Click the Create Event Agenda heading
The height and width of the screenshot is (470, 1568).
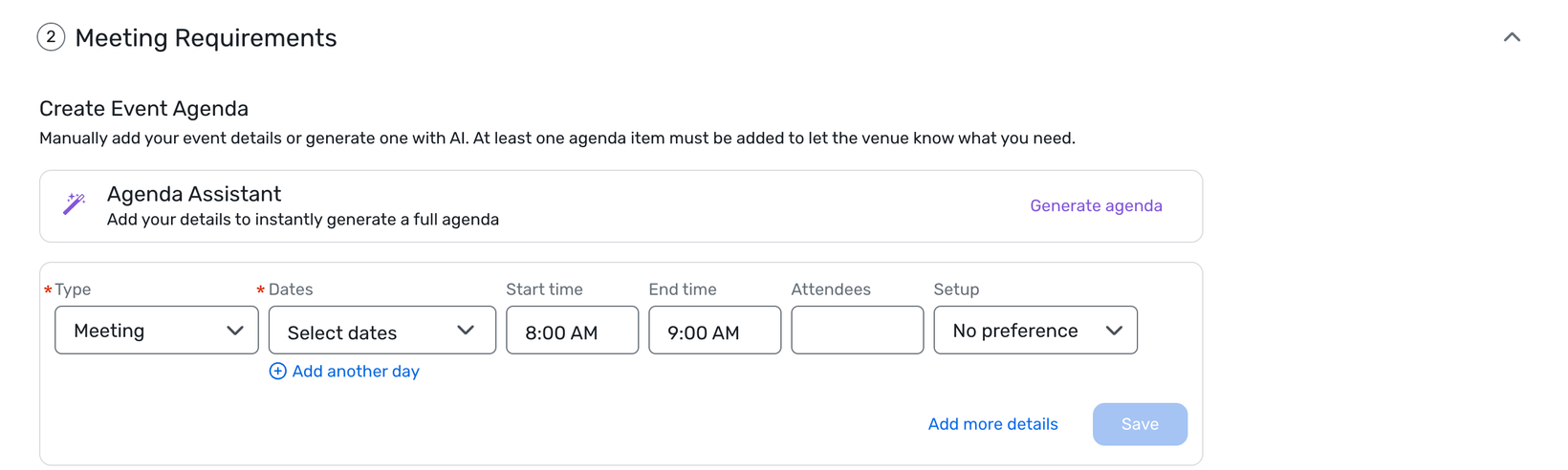click(143, 108)
